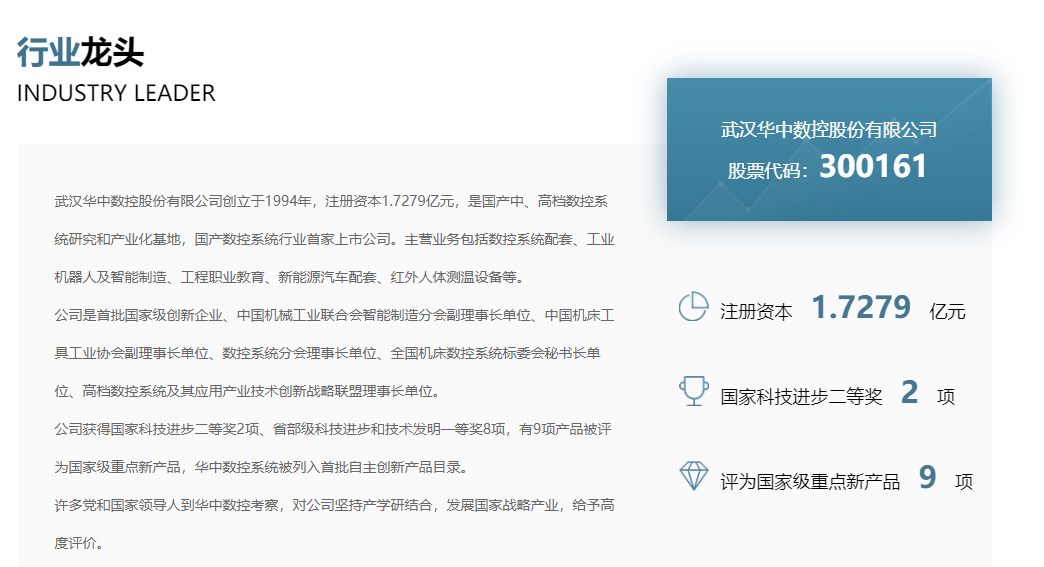Screen dimensions: 1044x567
Task: Click the diamond icon beside 评为国家级重点新产品
Action: (x=693, y=476)
